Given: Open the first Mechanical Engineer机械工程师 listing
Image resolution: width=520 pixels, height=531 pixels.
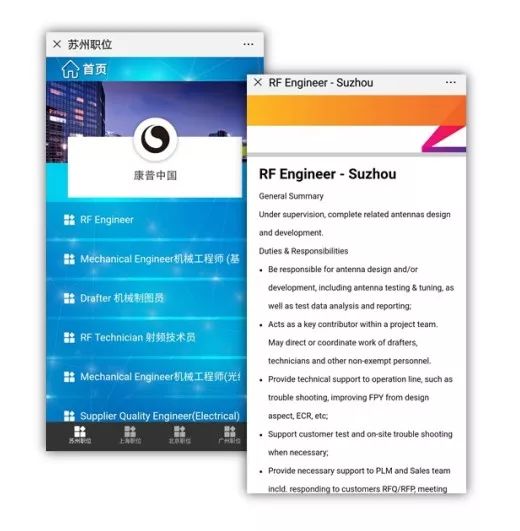Looking at the screenshot, I should click(146, 259).
